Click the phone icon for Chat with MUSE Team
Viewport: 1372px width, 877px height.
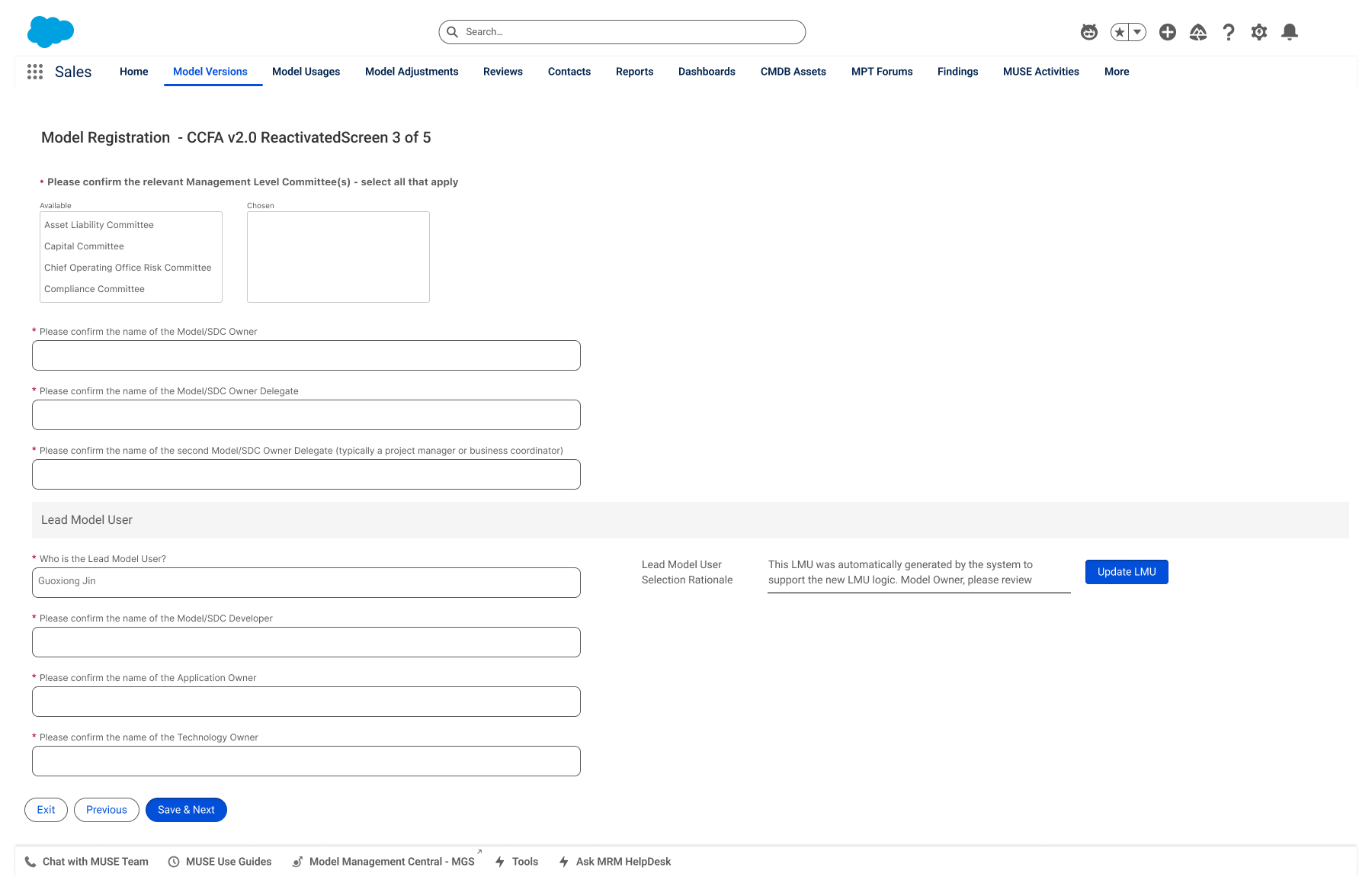point(30,862)
